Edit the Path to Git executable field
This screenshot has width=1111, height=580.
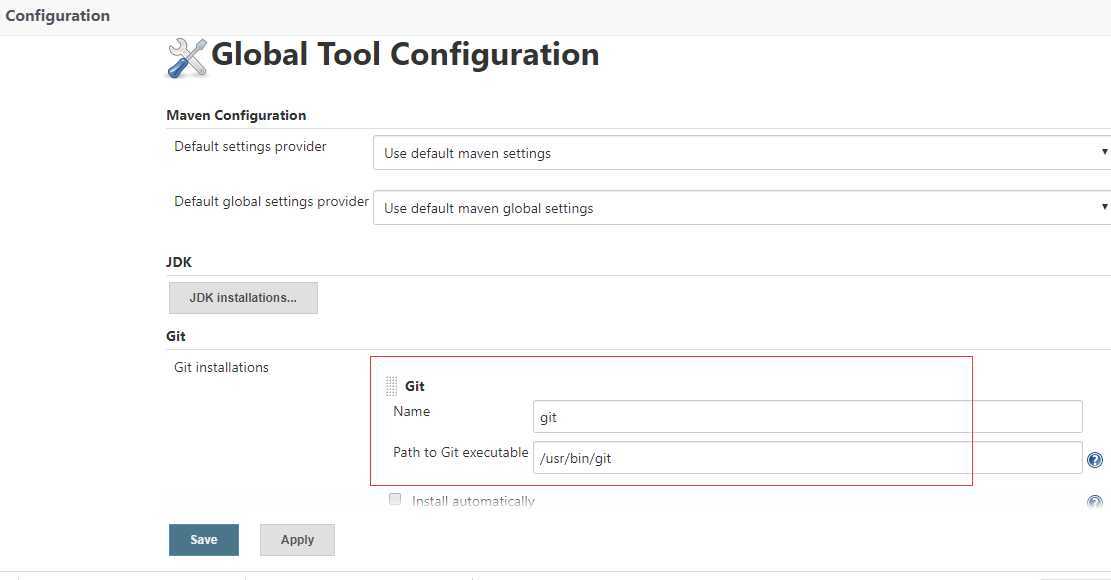click(x=808, y=457)
